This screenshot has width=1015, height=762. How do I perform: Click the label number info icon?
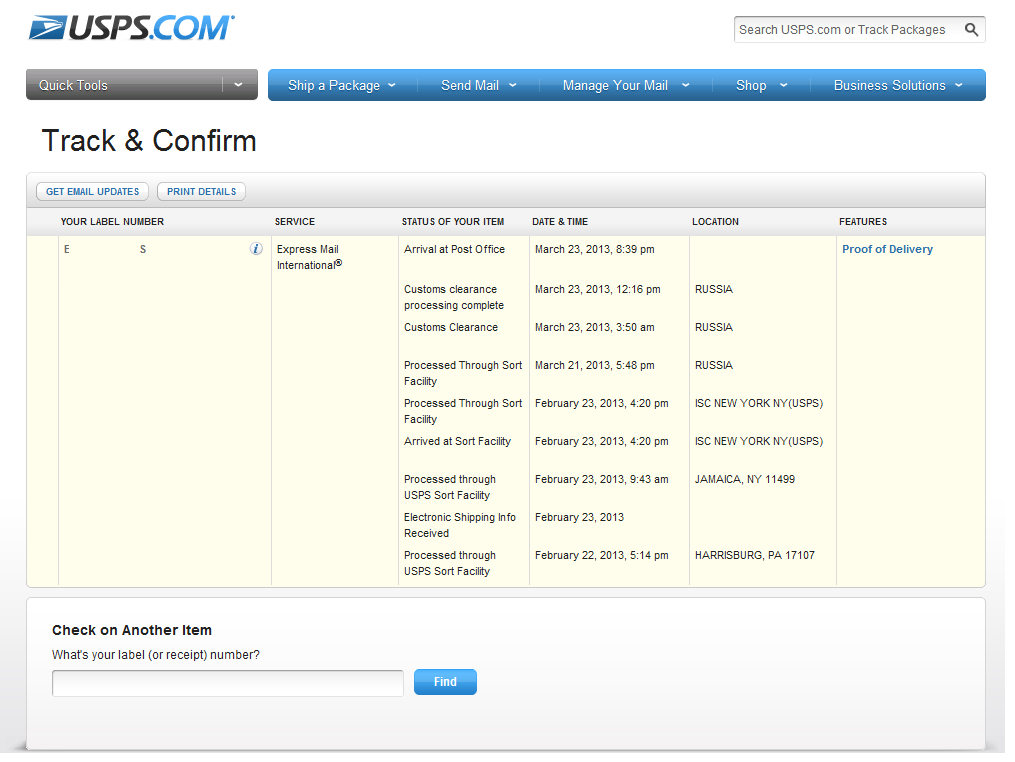point(256,249)
